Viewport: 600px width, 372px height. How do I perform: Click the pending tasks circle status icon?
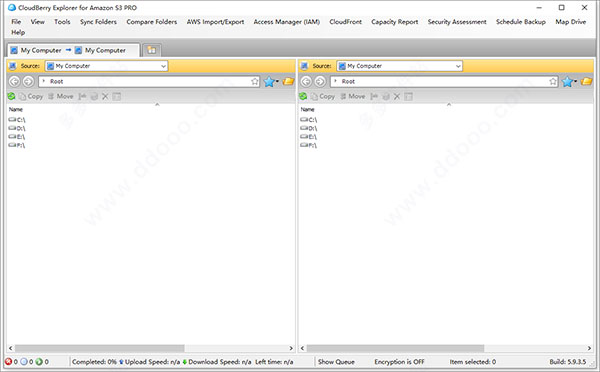tap(24, 361)
